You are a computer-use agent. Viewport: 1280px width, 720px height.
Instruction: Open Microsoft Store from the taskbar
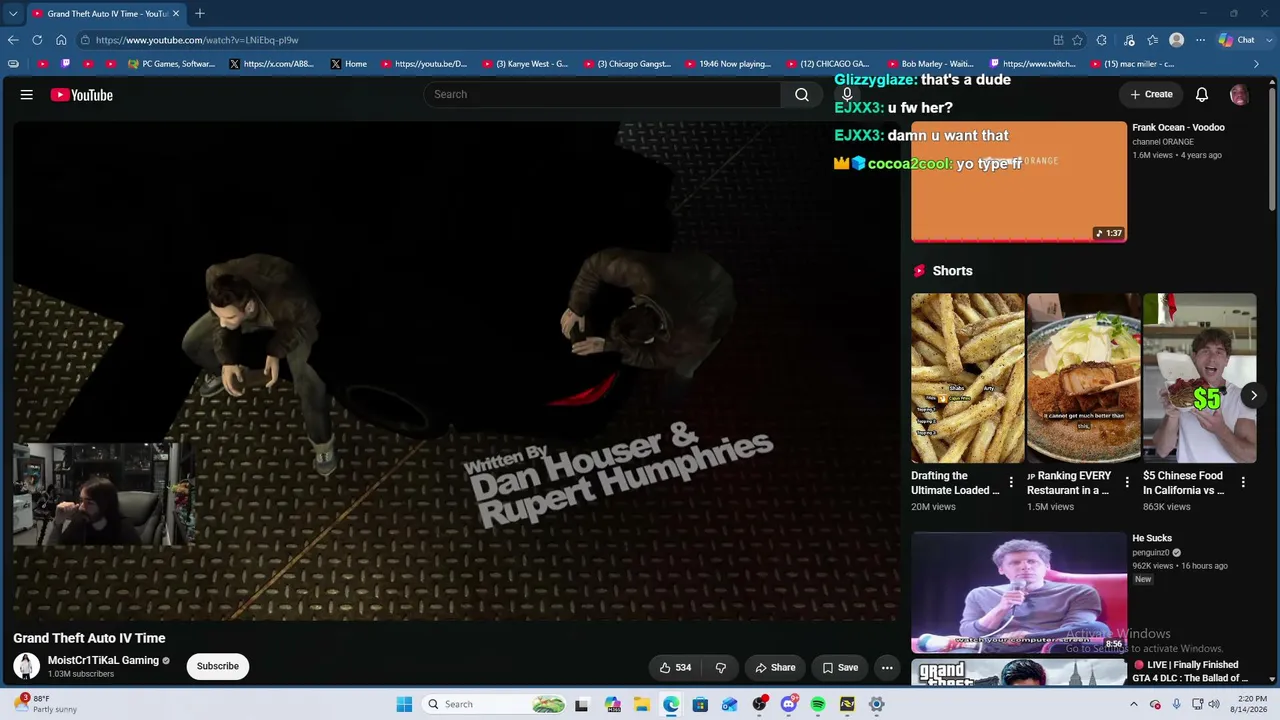click(700, 704)
